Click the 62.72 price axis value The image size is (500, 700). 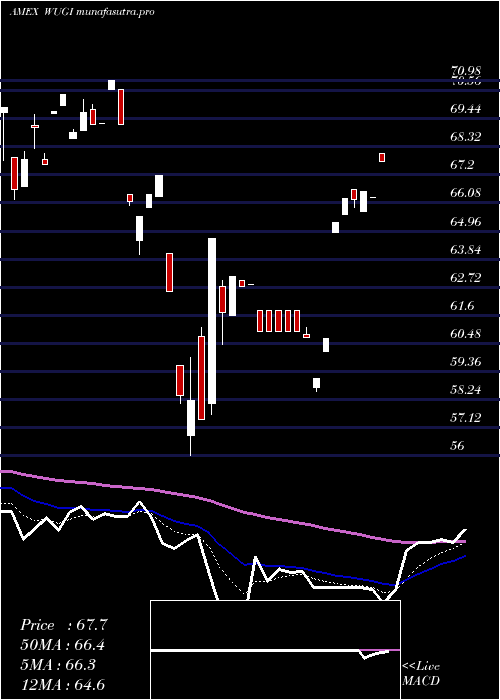pyautogui.click(x=466, y=277)
